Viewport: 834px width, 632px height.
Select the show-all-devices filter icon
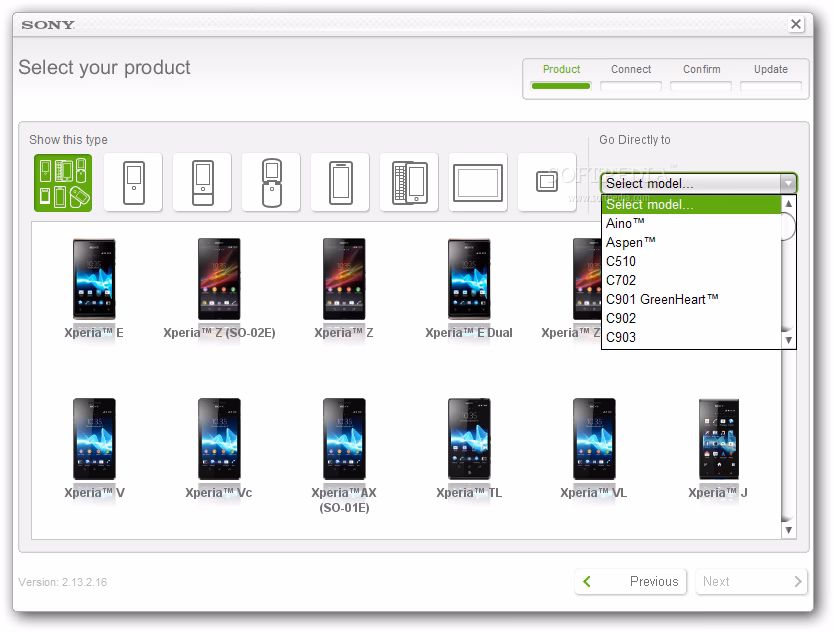(x=63, y=182)
